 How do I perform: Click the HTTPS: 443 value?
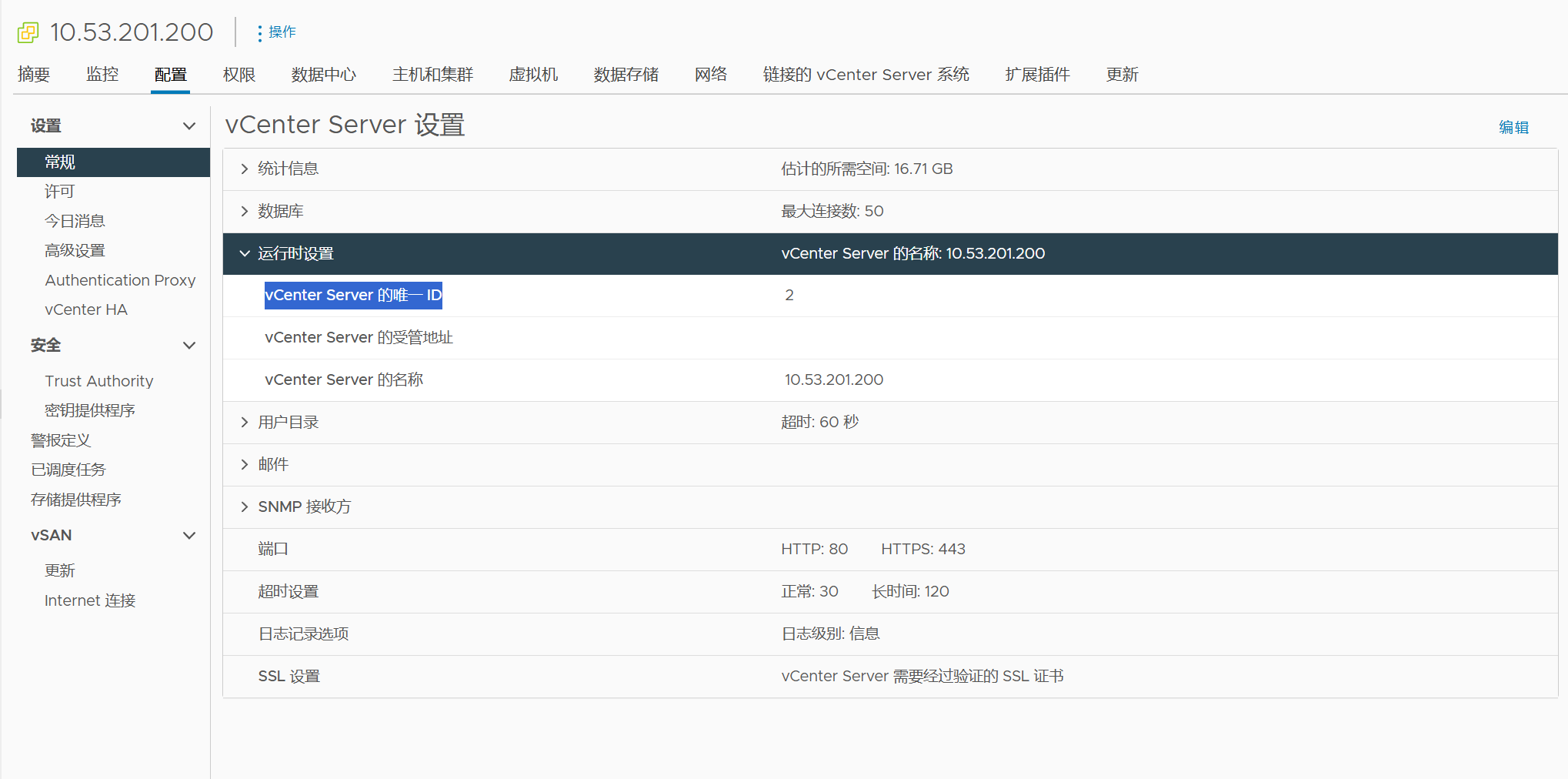click(x=923, y=549)
